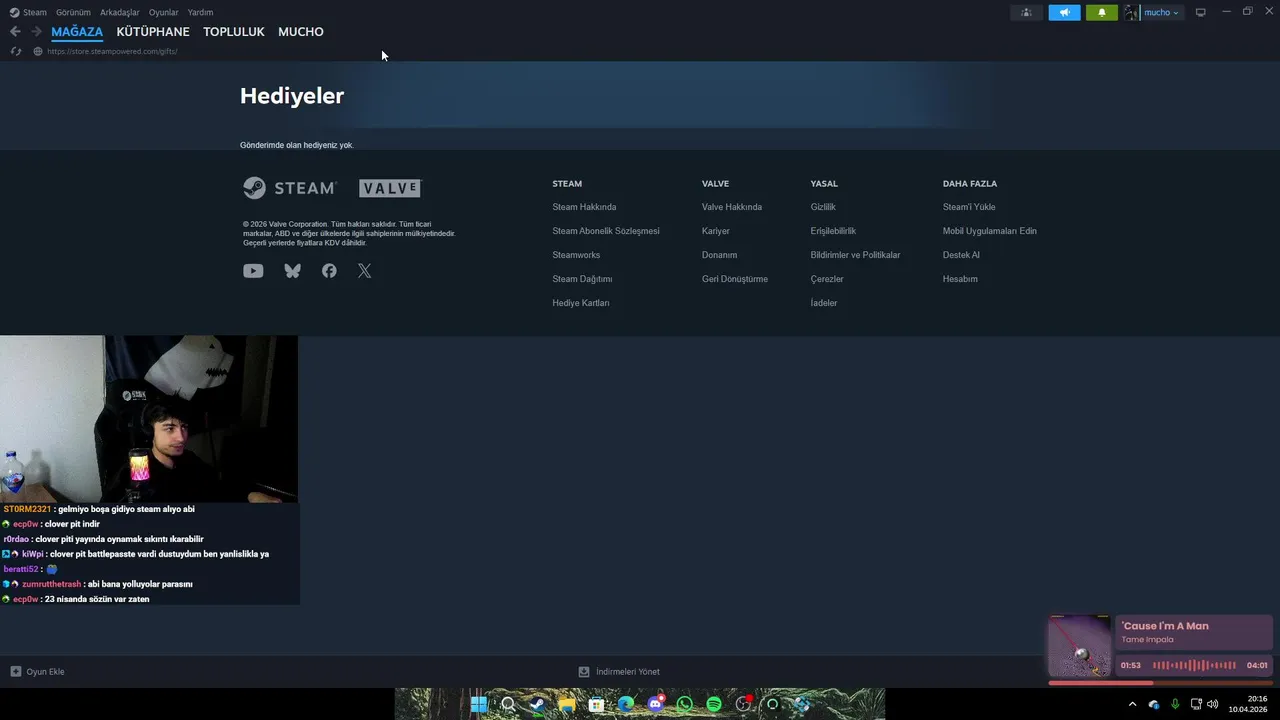Open Microsoft Edge from taskbar
1280x720 pixels.
click(x=626, y=704)
